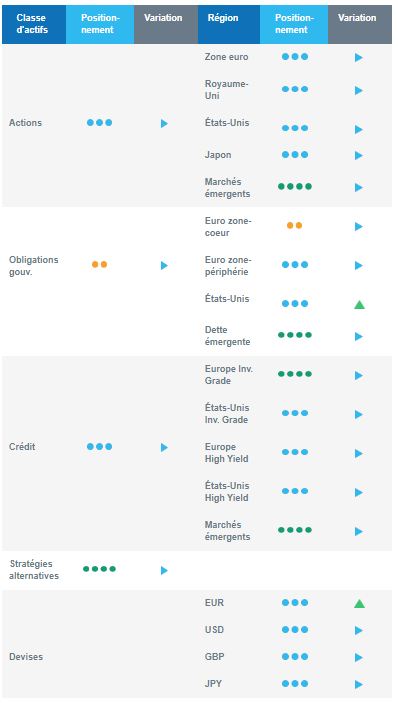Click green dots for Stratégies alternatives
The width and height of the screenshot is (398, 703).
pyautogui.click(x=100, y=569)
